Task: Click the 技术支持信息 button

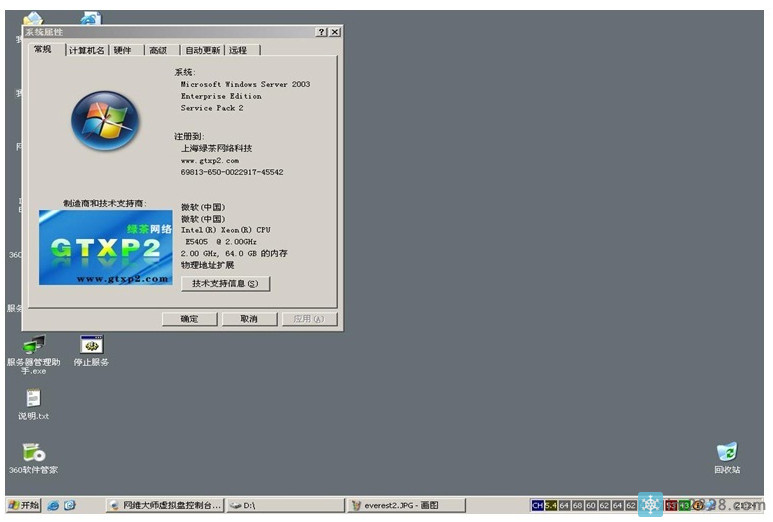Action: tap(225, 284)
